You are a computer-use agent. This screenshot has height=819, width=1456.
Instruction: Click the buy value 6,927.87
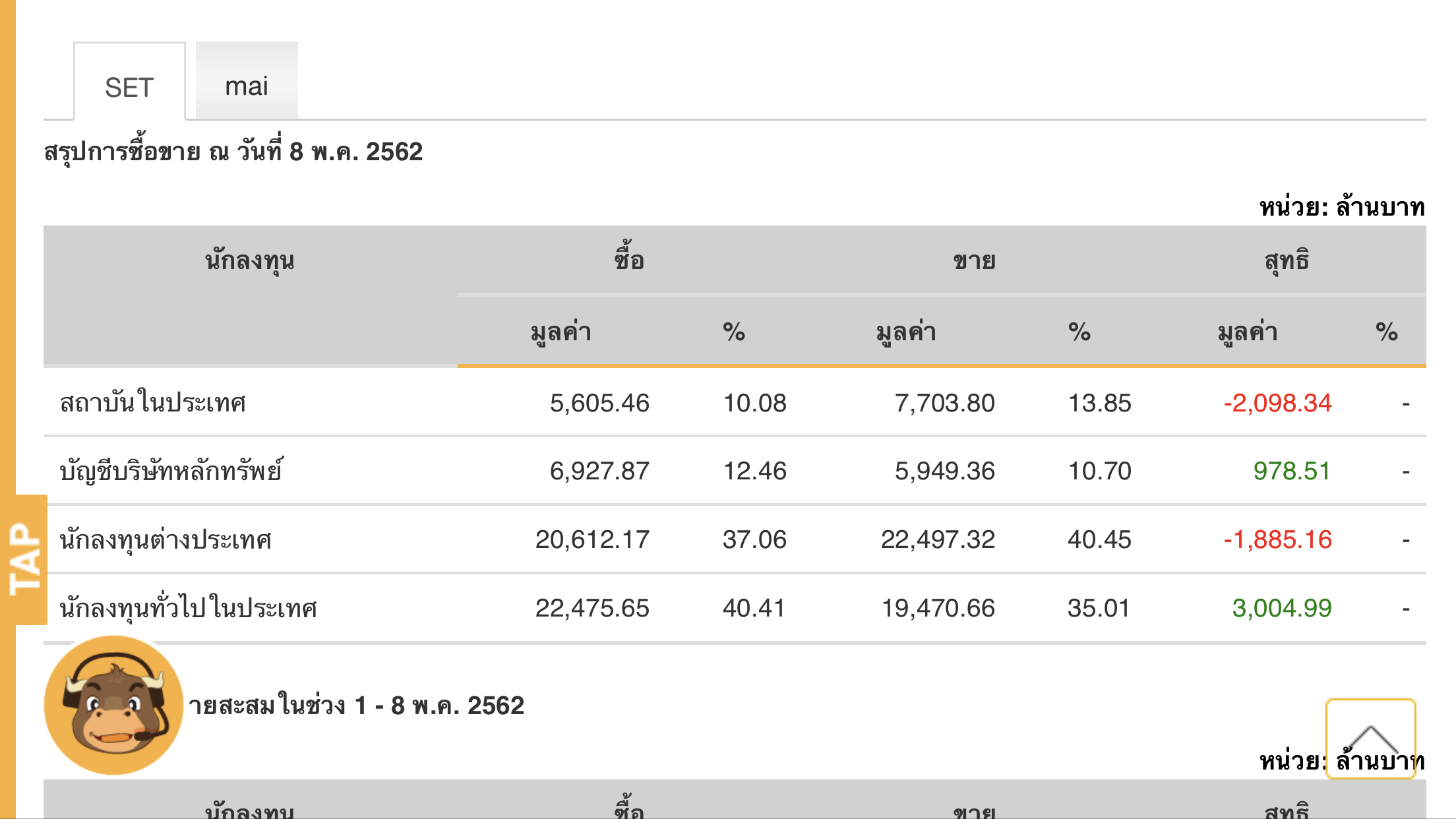[x=599, y=471]
